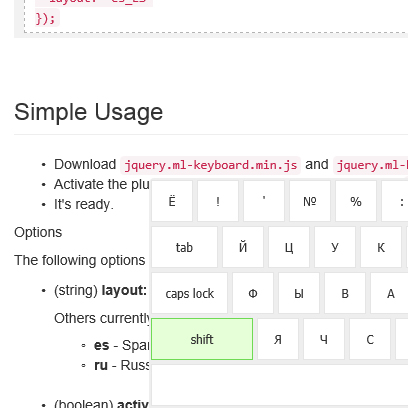Screen dimensions: 408x408
Task: Tap the Ч key
Action: pyautogui.click(x=324, y=339)
